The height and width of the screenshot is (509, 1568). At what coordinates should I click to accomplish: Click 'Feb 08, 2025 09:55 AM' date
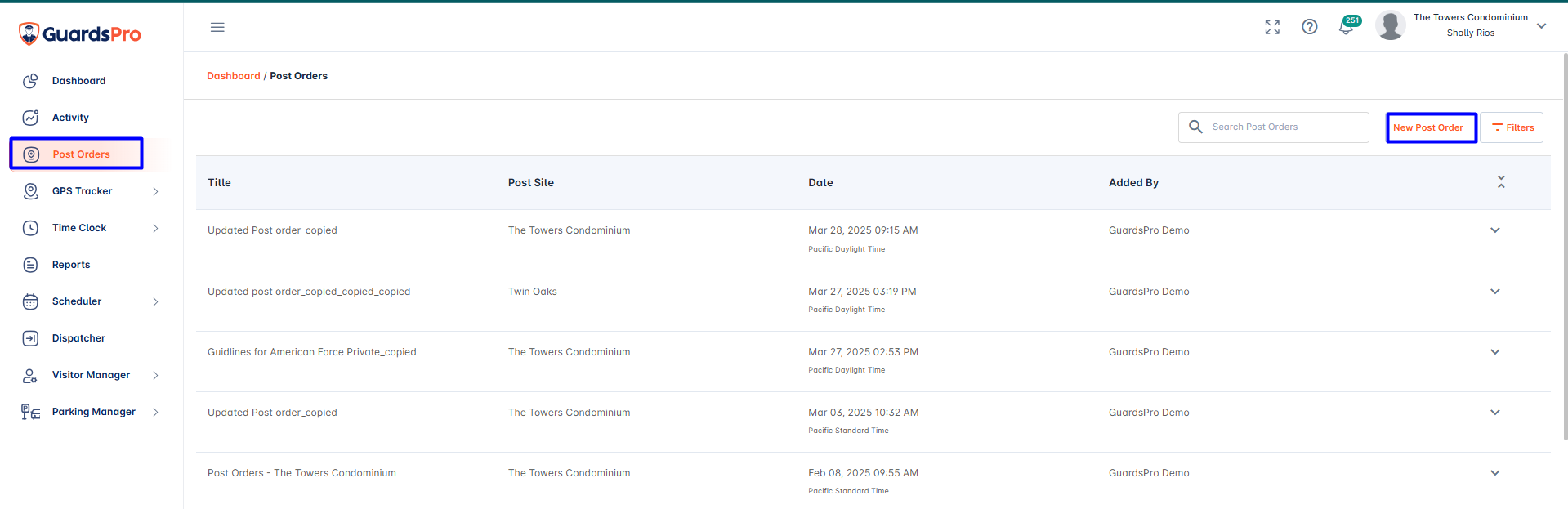pos(863,473)
